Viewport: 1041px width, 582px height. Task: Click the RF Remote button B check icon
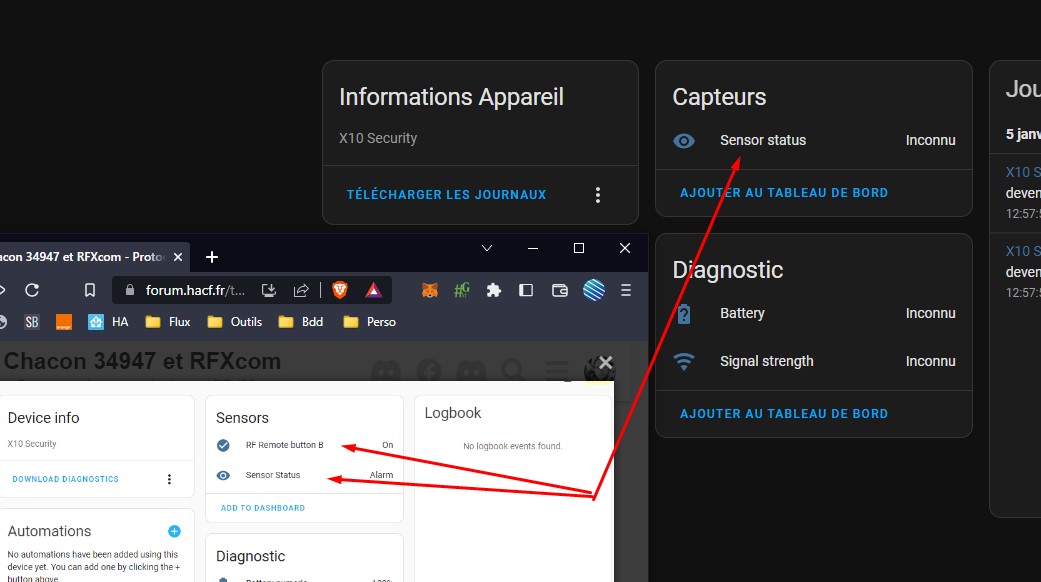click(x=224, y=445)
